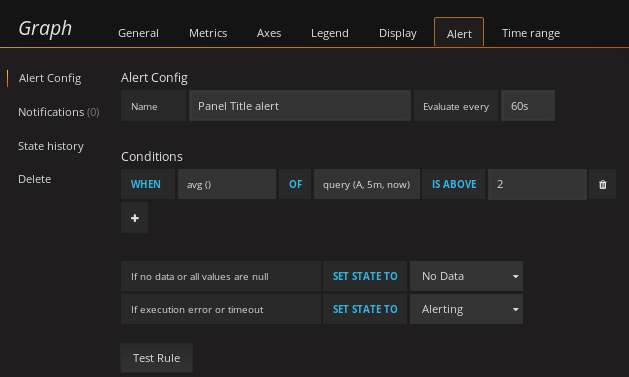Image resolution: width=629 pixels, height=377 pixels.
Task: Select Alert Config in sidebar
Action: tap(50, 78)
